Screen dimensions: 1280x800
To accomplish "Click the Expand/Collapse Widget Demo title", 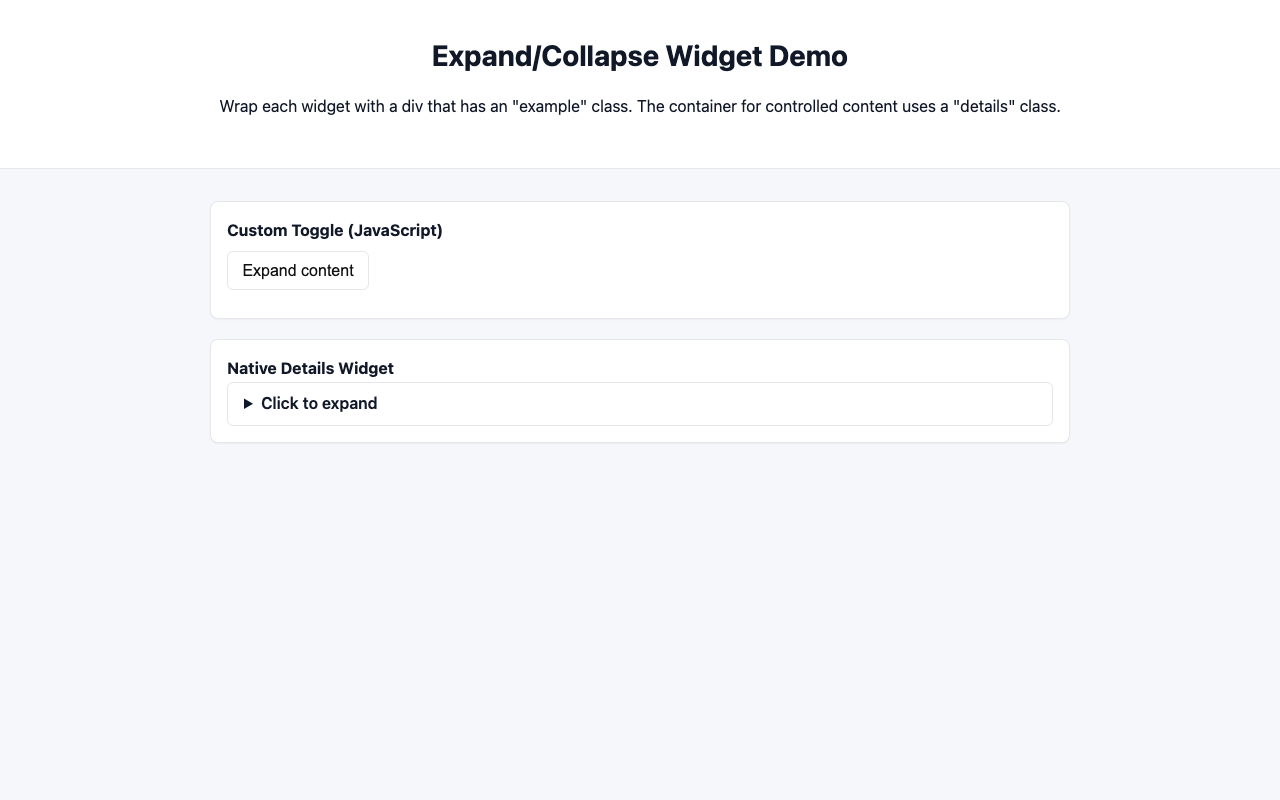I will pos(639,56).
